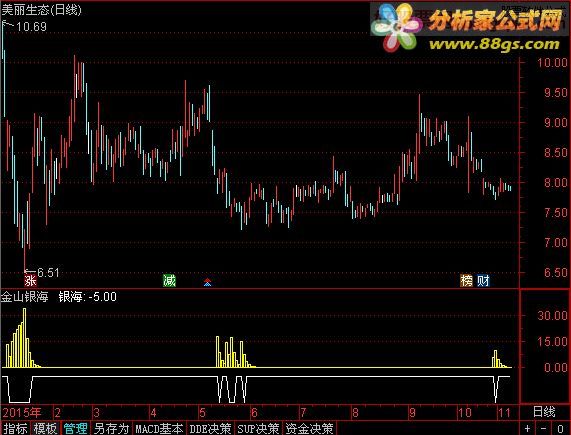Click the minus zoom-out button

coord(543,428)
